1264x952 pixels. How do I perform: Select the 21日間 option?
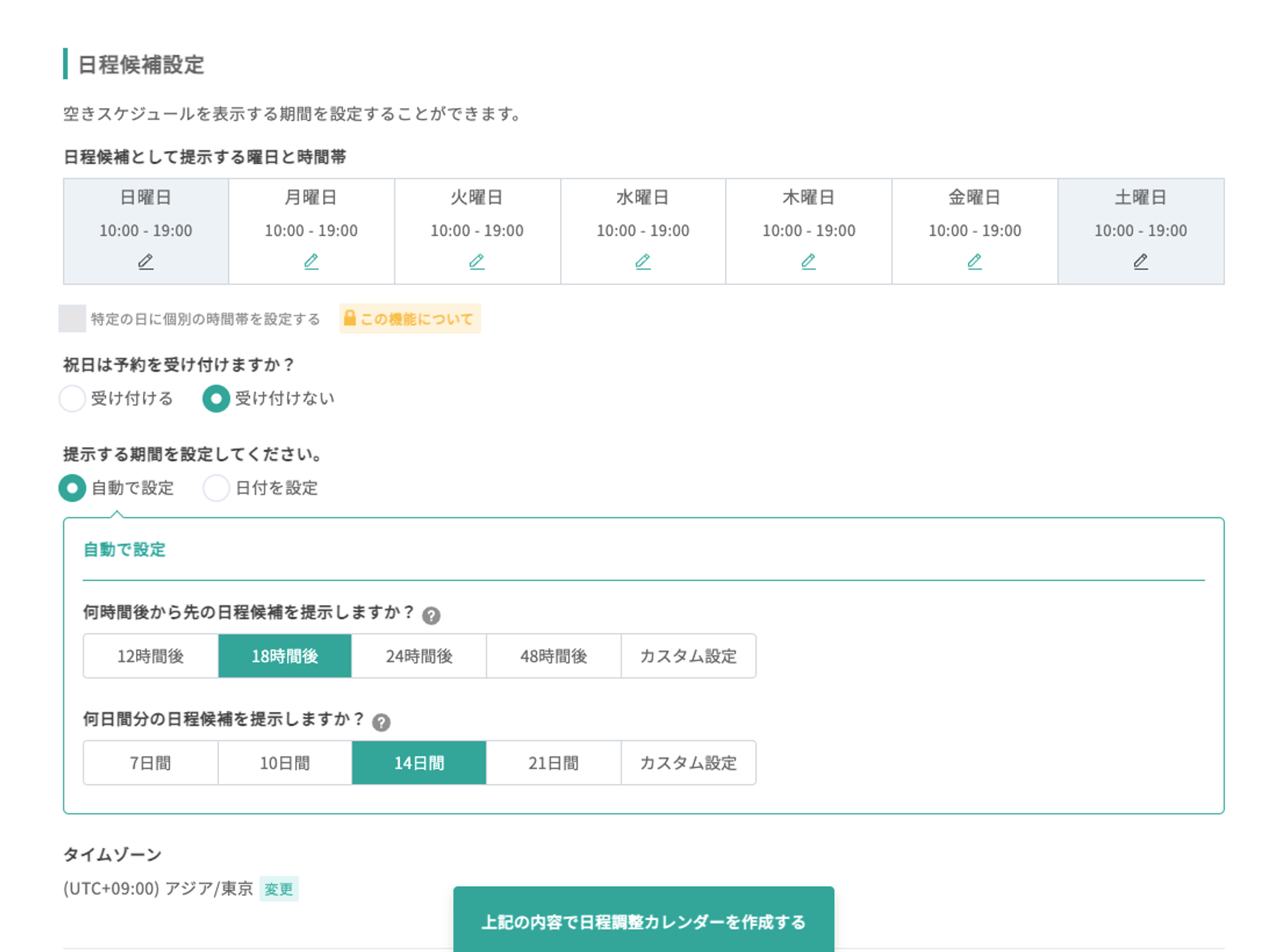554,763
